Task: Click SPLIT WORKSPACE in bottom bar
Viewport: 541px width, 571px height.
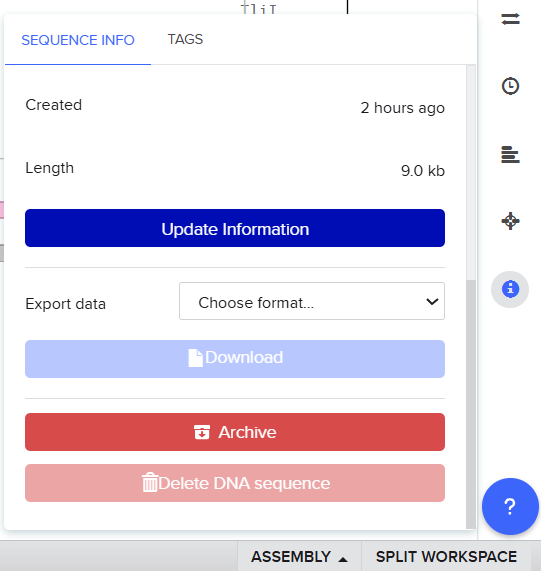Action: [x=446, y=556]
